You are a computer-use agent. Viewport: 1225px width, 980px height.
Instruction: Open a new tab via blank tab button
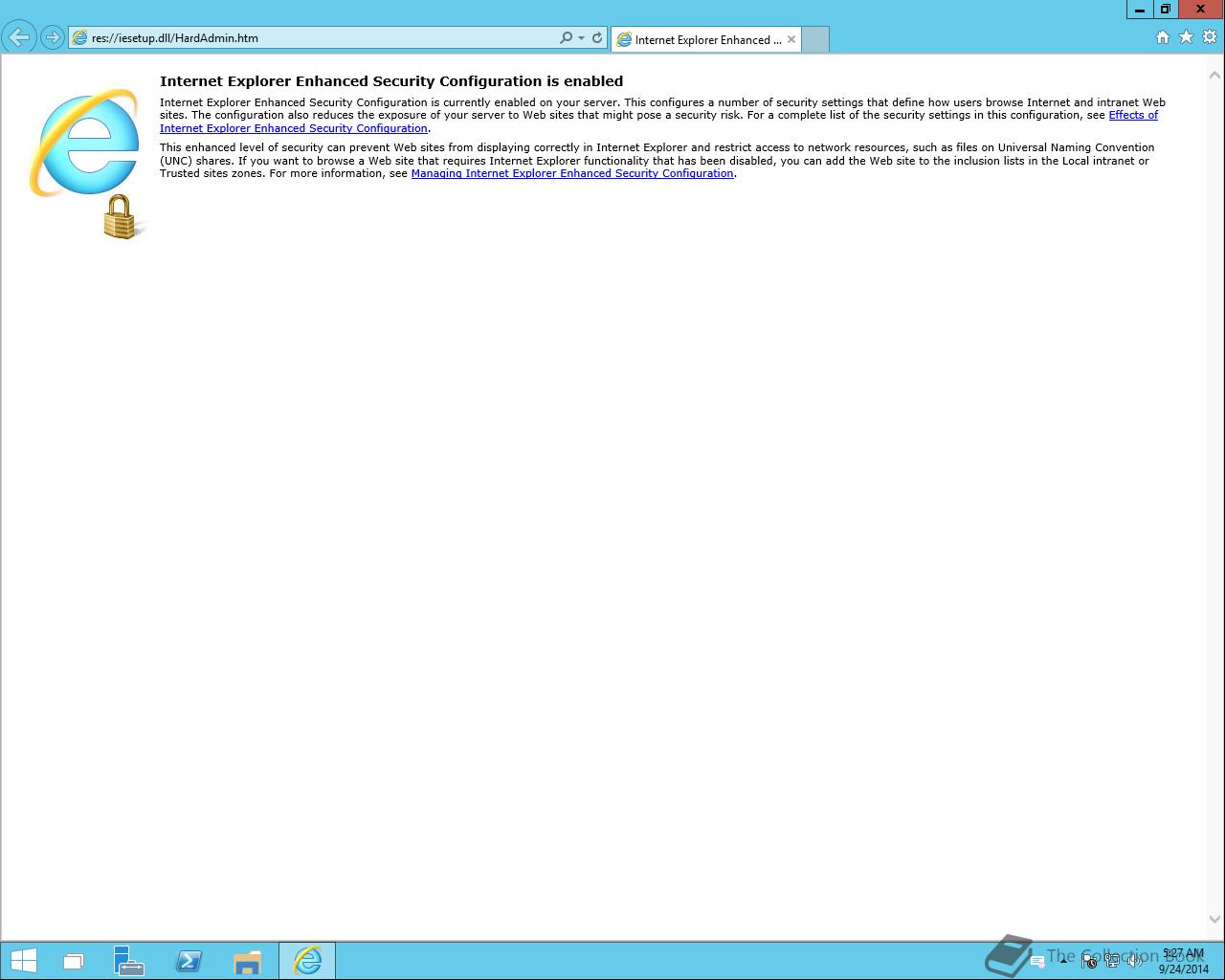click(815, 39)
